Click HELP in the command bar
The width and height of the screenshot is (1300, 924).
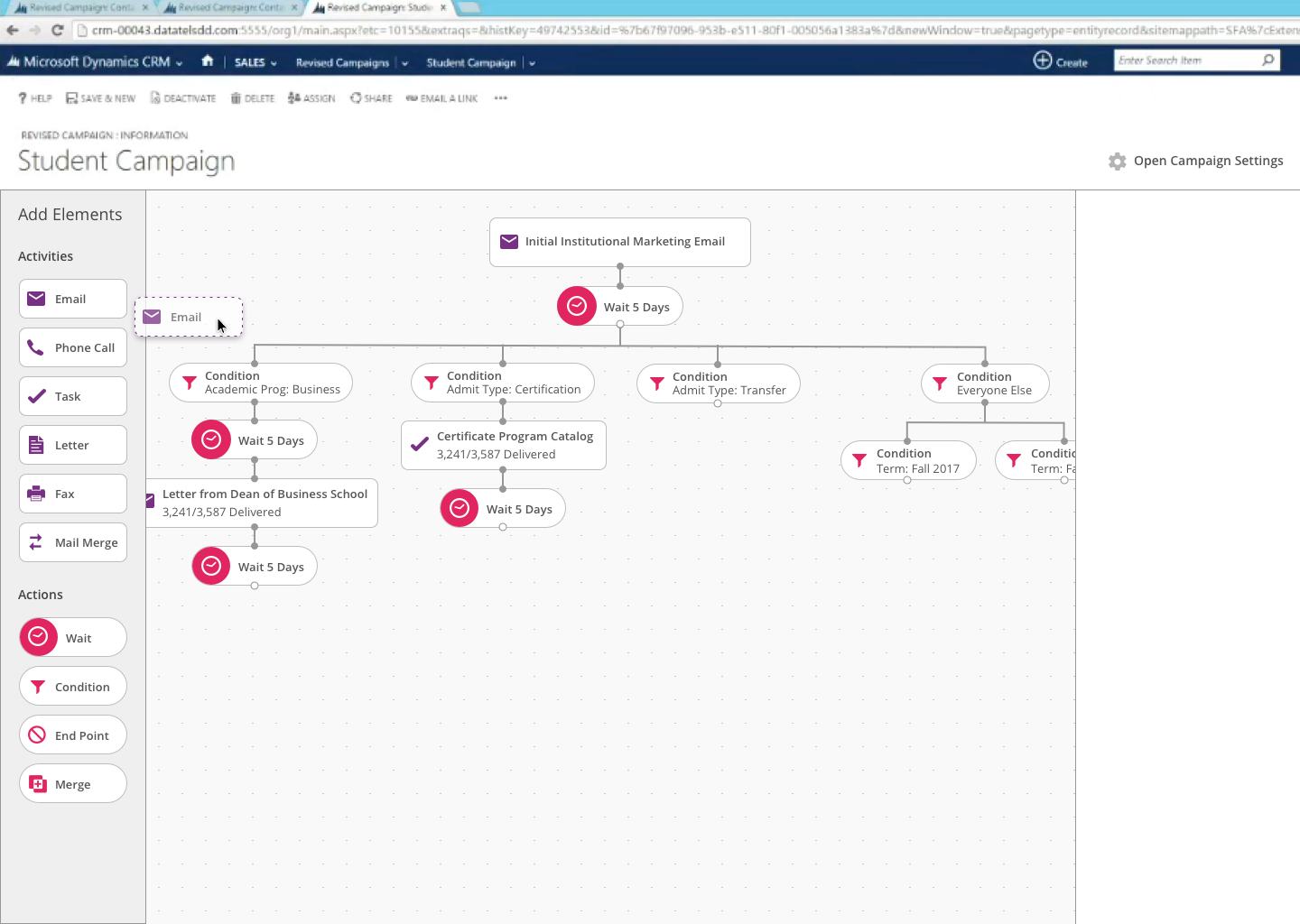(35, 98)
